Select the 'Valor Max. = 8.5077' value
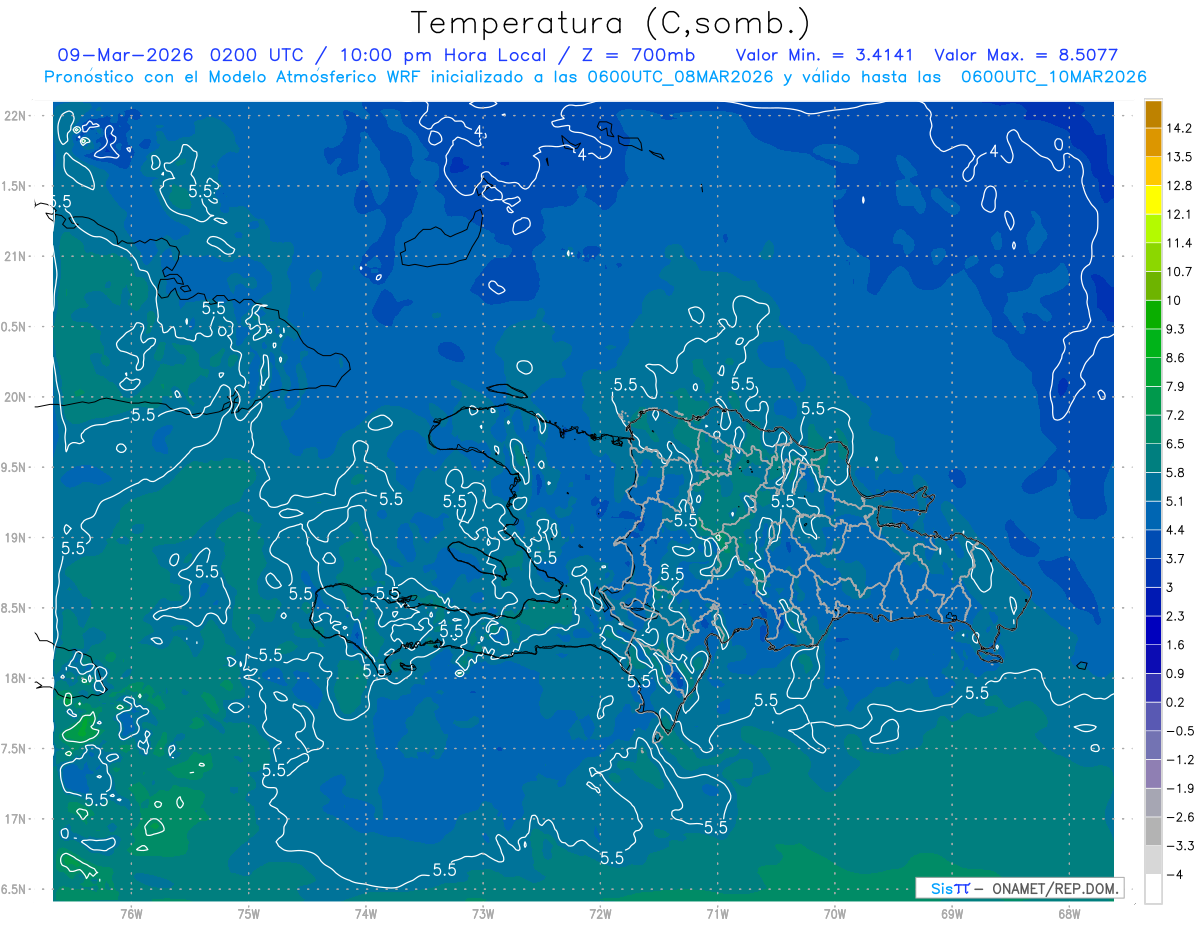 tap(1026, 54)
